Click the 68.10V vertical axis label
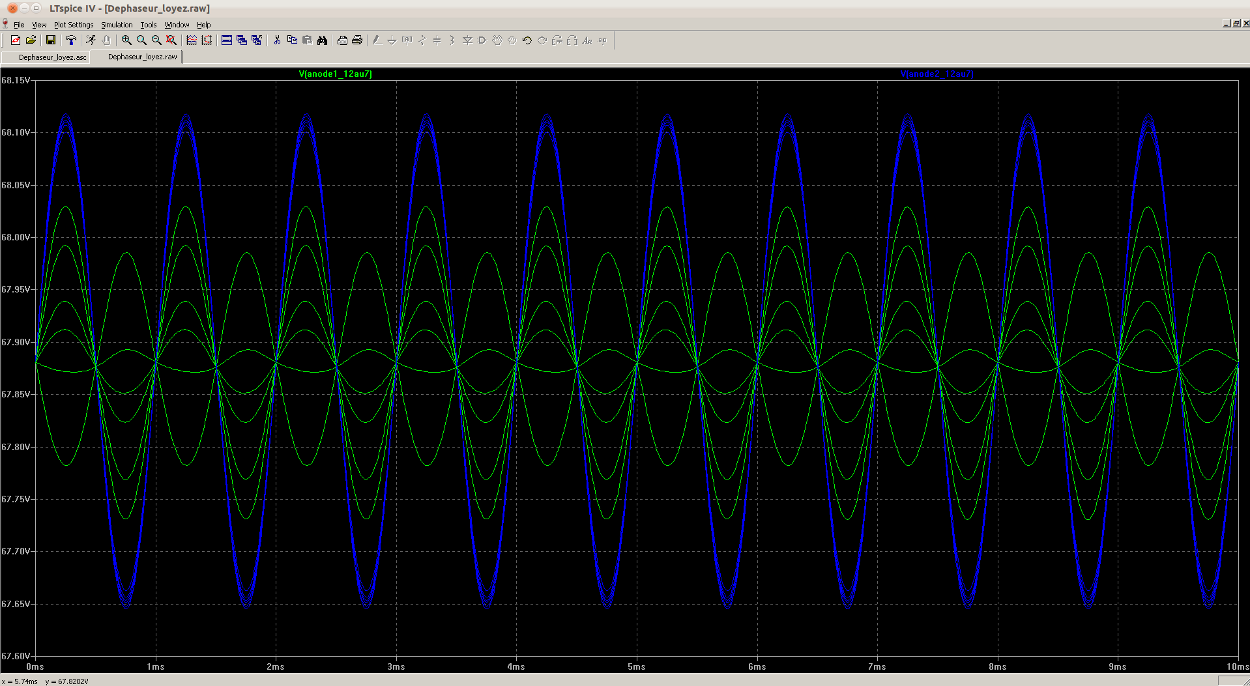The width and height of the screenshot is (1250, 686). pyautogui.click(x=15, y=132)
